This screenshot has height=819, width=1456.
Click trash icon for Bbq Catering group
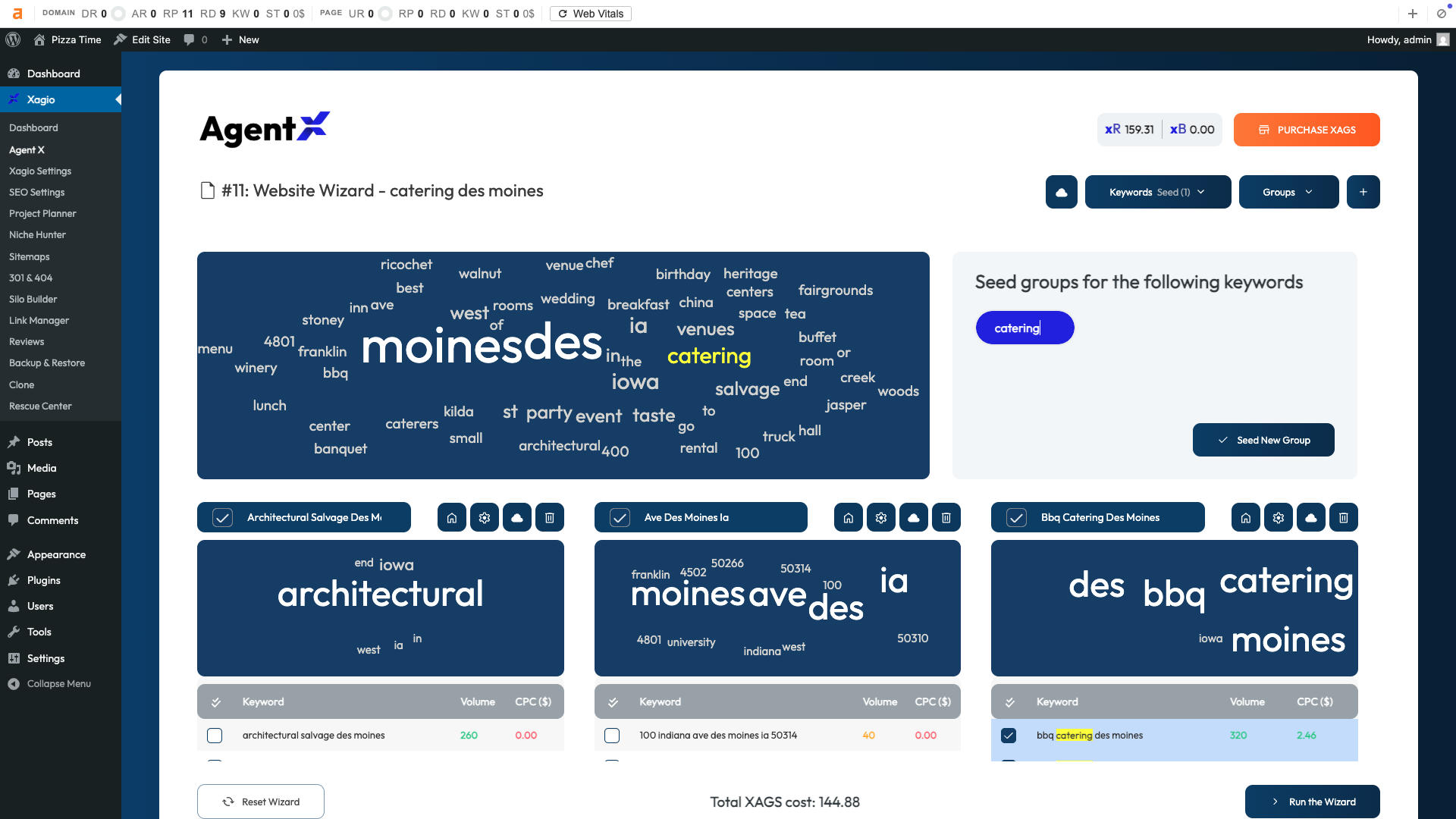pos(1344,518)
